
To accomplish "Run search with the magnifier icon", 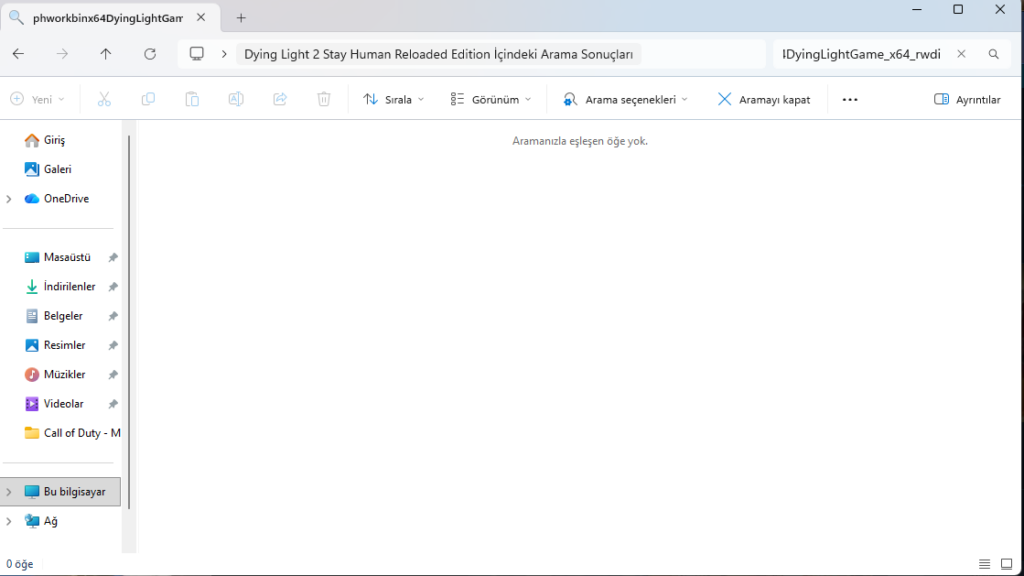I will [x=993, y=54].
